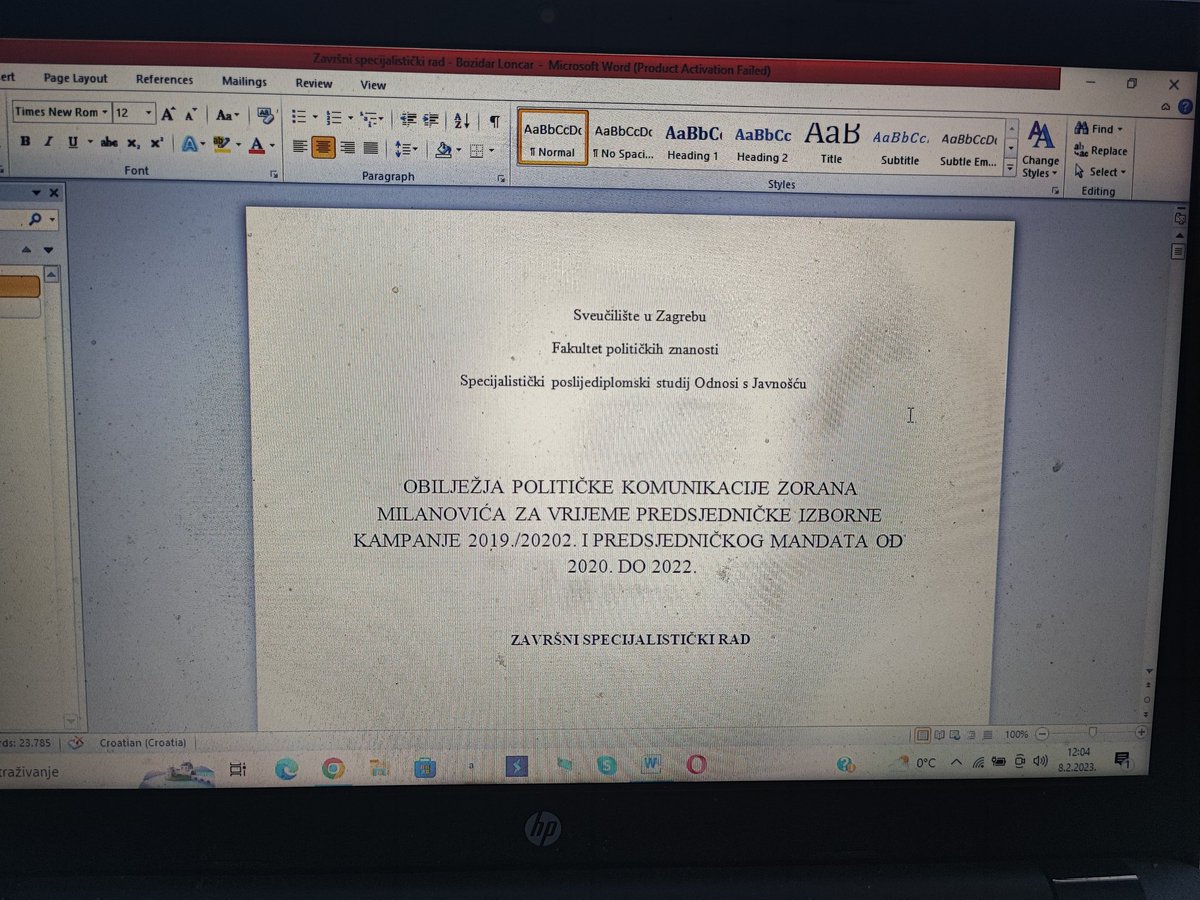Click the zoom slider handle
Viewport: 1200px width, 900px height.
[1092, 733]
